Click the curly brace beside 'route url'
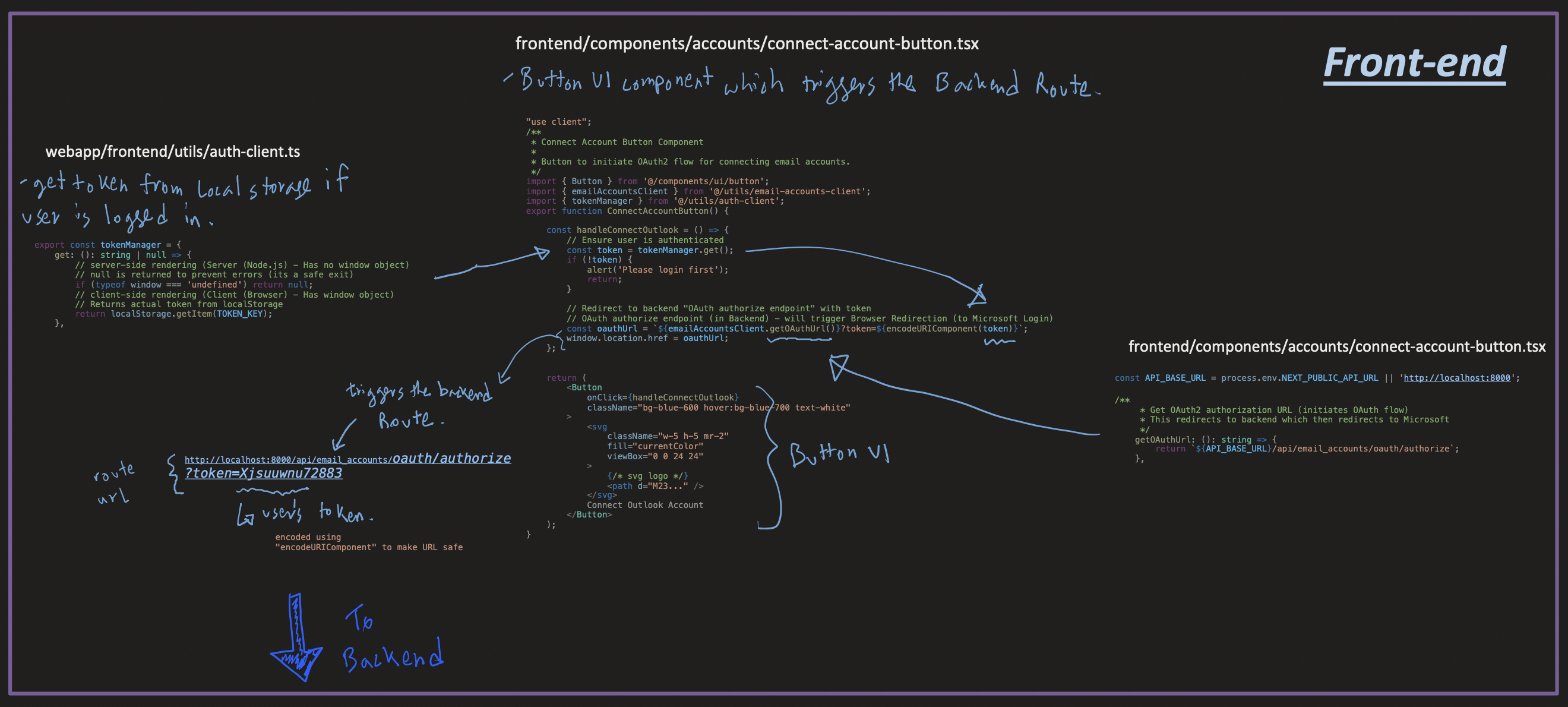Image resolution: width=1568 pixels, height=707 pixels. pyautogui.click(x=173, y=474)
